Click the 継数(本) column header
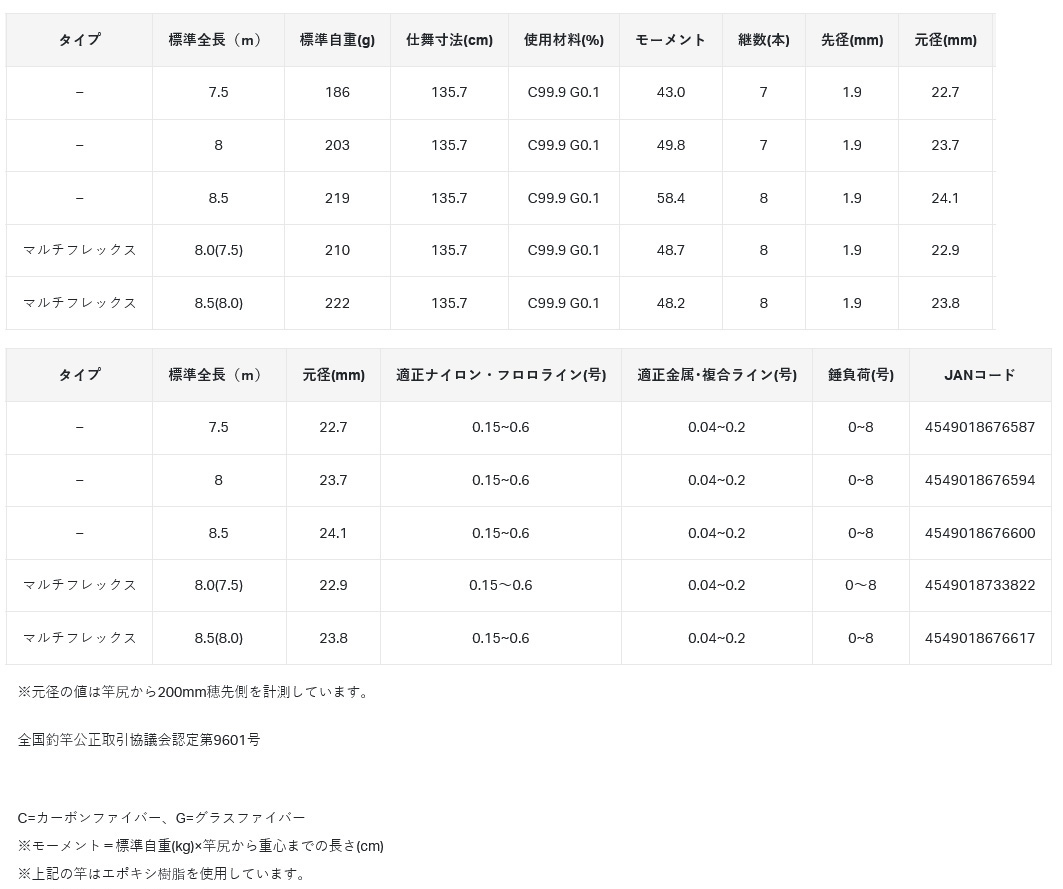The height and width of the screenshot is (889, 1063). point(763,40)
